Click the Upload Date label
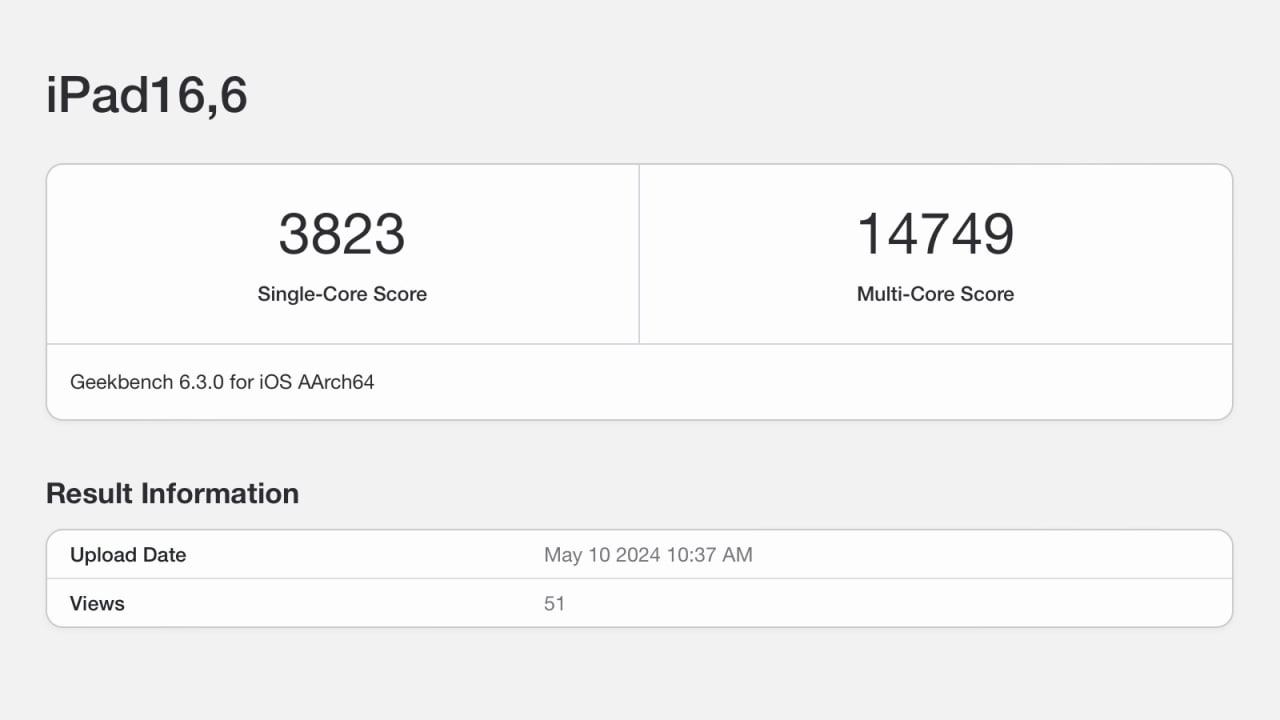Image resolution: width=1280 pixels, height=720 pixels. [x=128, y=555]
